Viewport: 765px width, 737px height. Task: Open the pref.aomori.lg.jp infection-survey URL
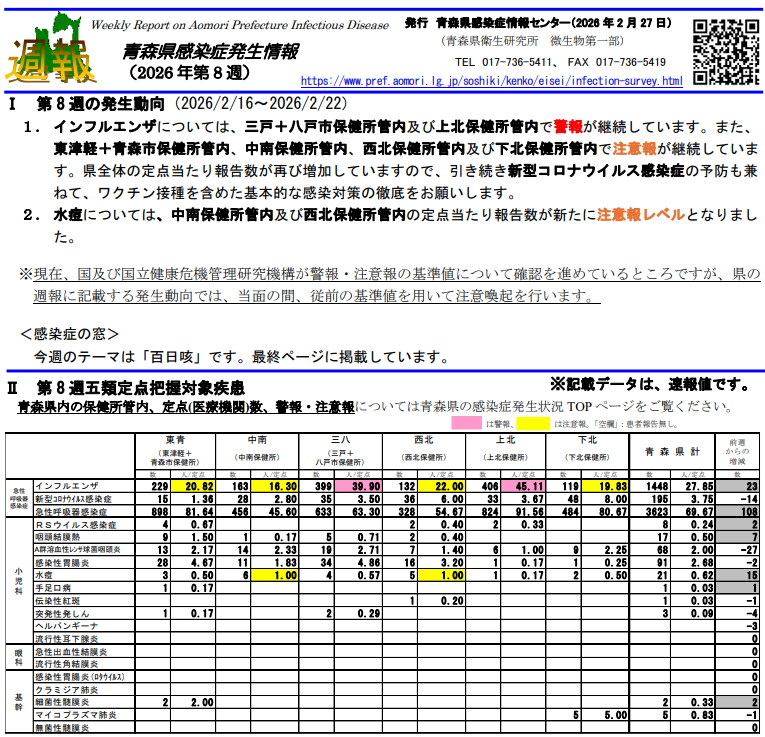click(x=491, y=81)
